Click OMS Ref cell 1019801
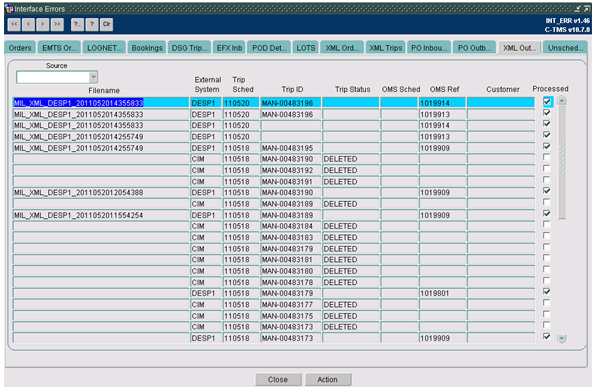The image size is (592, 387). (442, 293)
